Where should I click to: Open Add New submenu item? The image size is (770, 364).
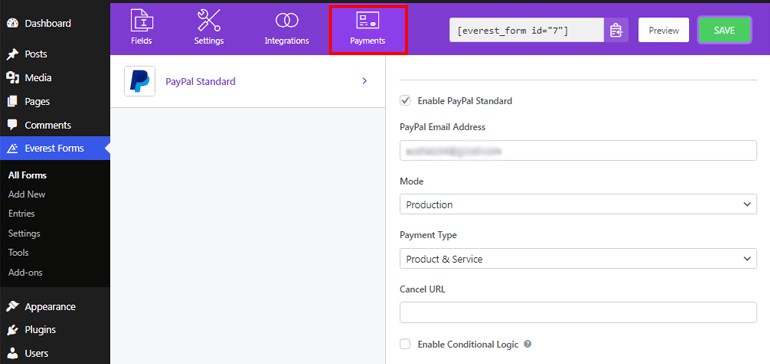point(27,195)
